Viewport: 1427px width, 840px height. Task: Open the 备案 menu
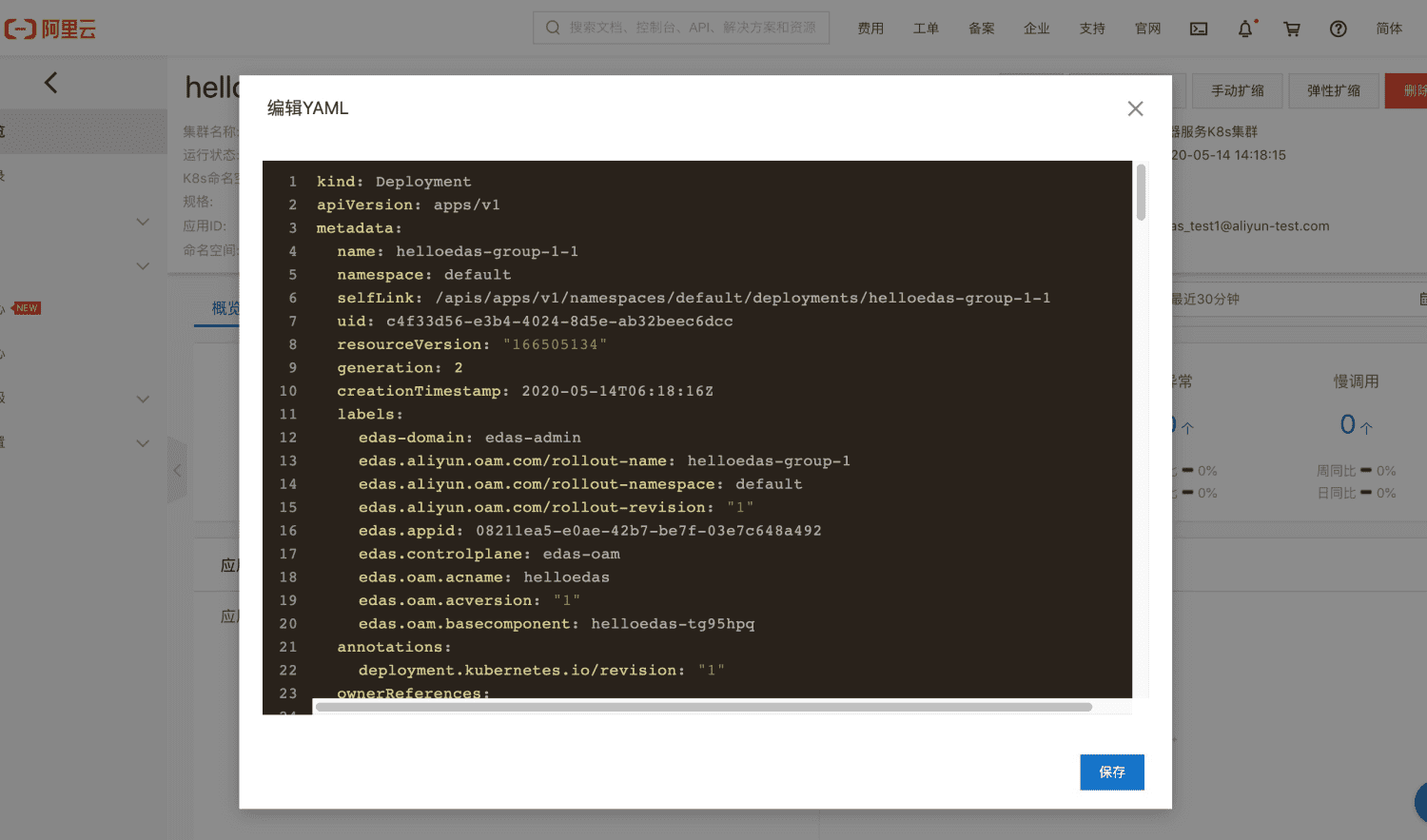click(x=982, y=29)
